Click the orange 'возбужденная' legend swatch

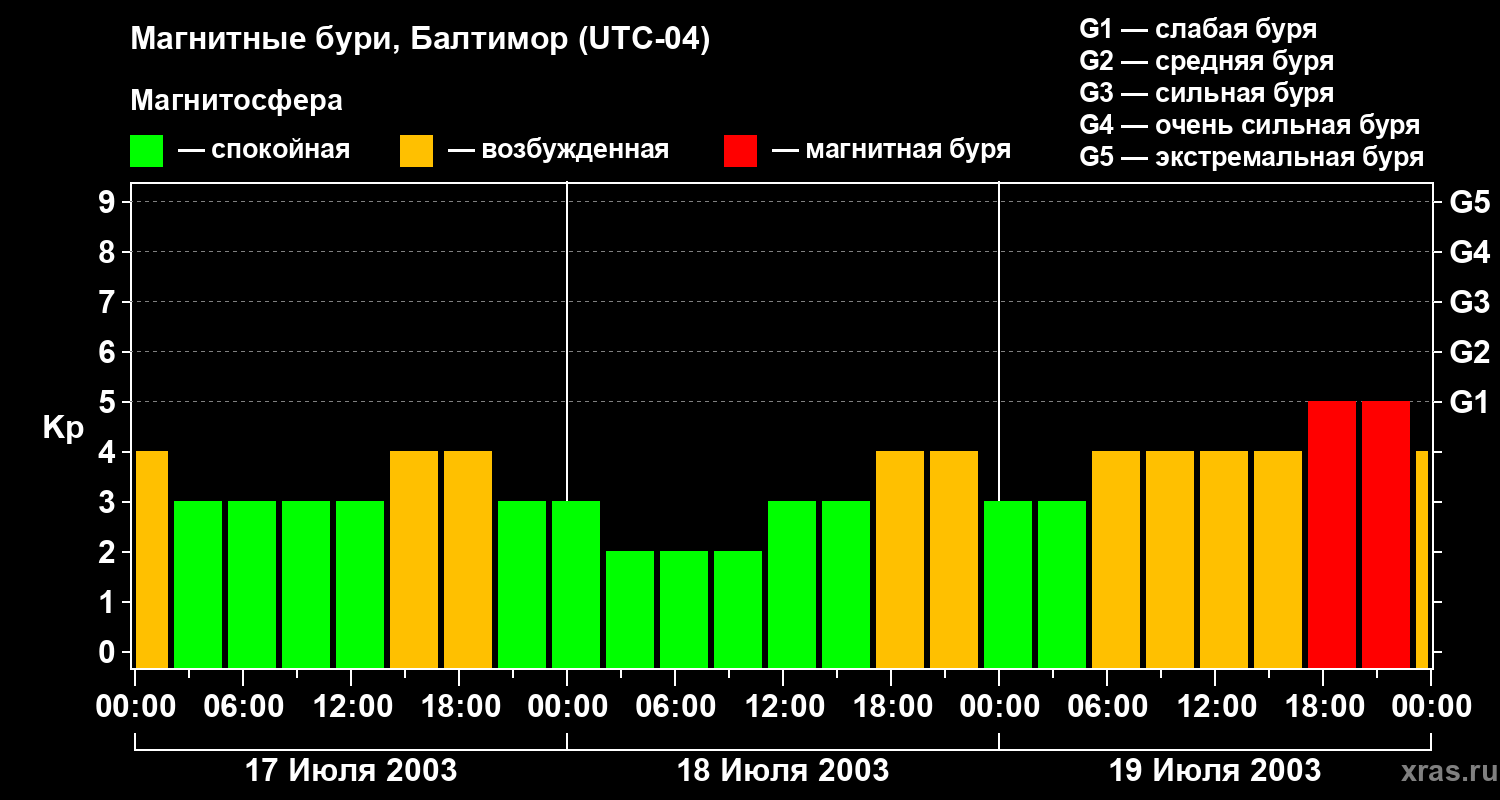point(417,151)
